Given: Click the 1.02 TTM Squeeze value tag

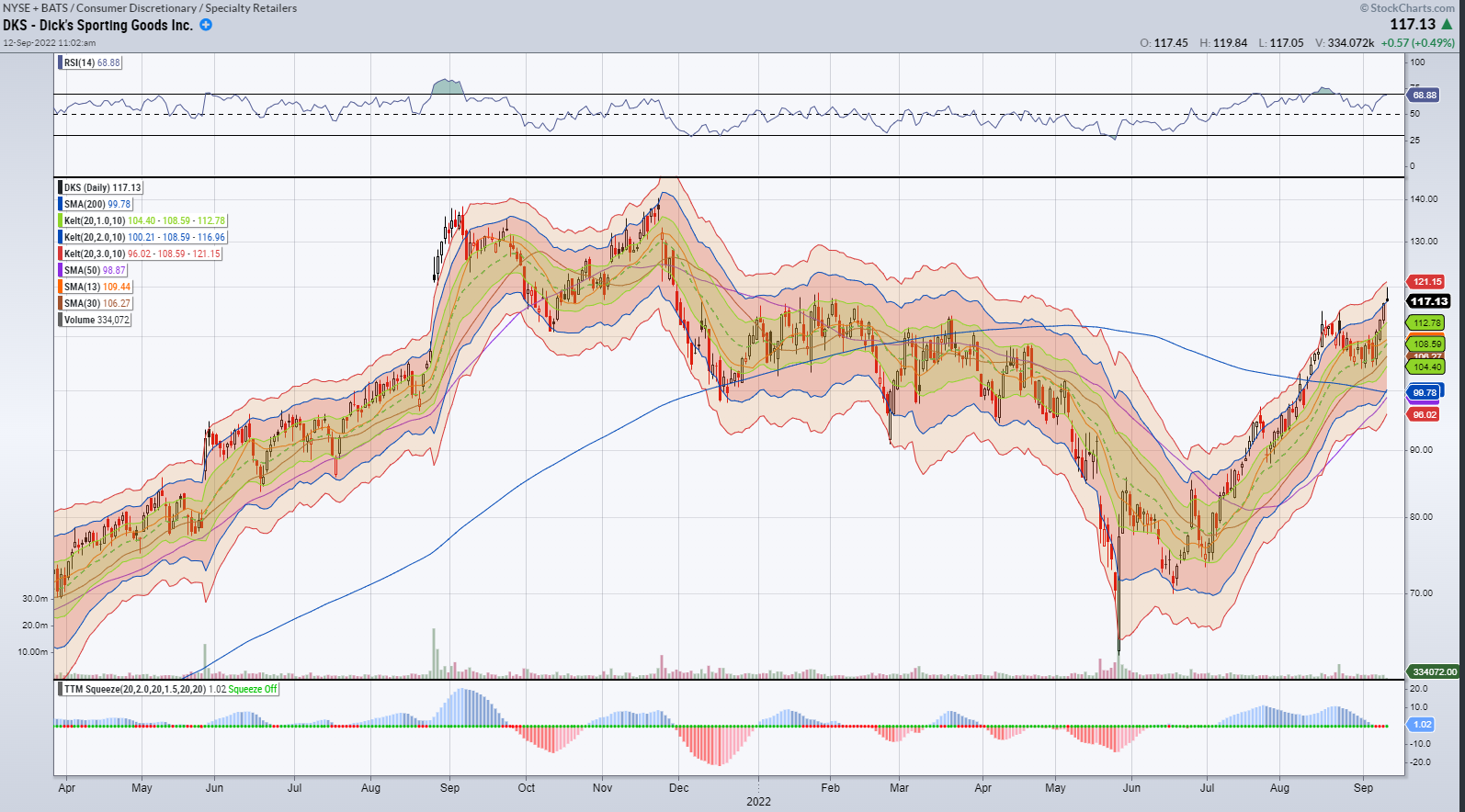Looking at the screenshot, I should pyautogui.click(x=1421, y=725).
